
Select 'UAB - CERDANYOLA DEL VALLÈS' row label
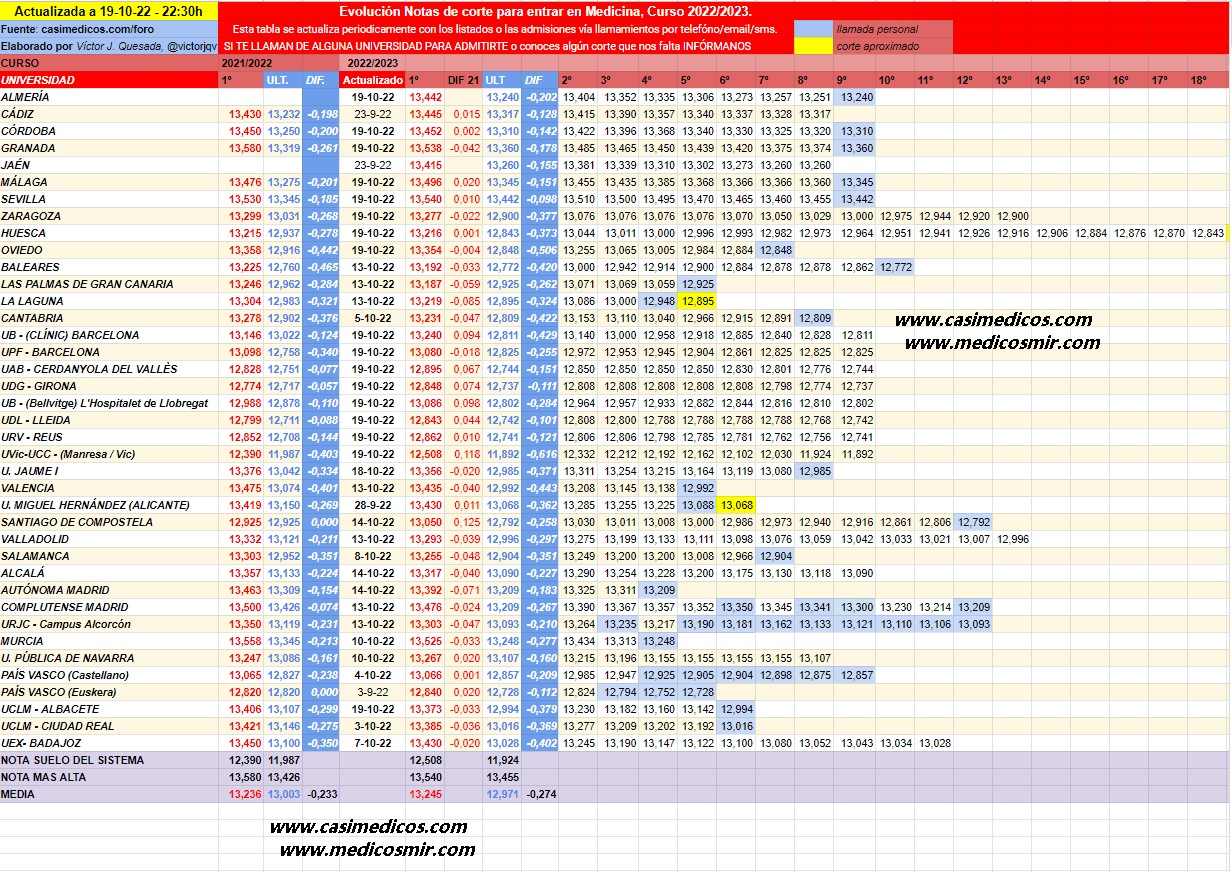click(109, 369)
